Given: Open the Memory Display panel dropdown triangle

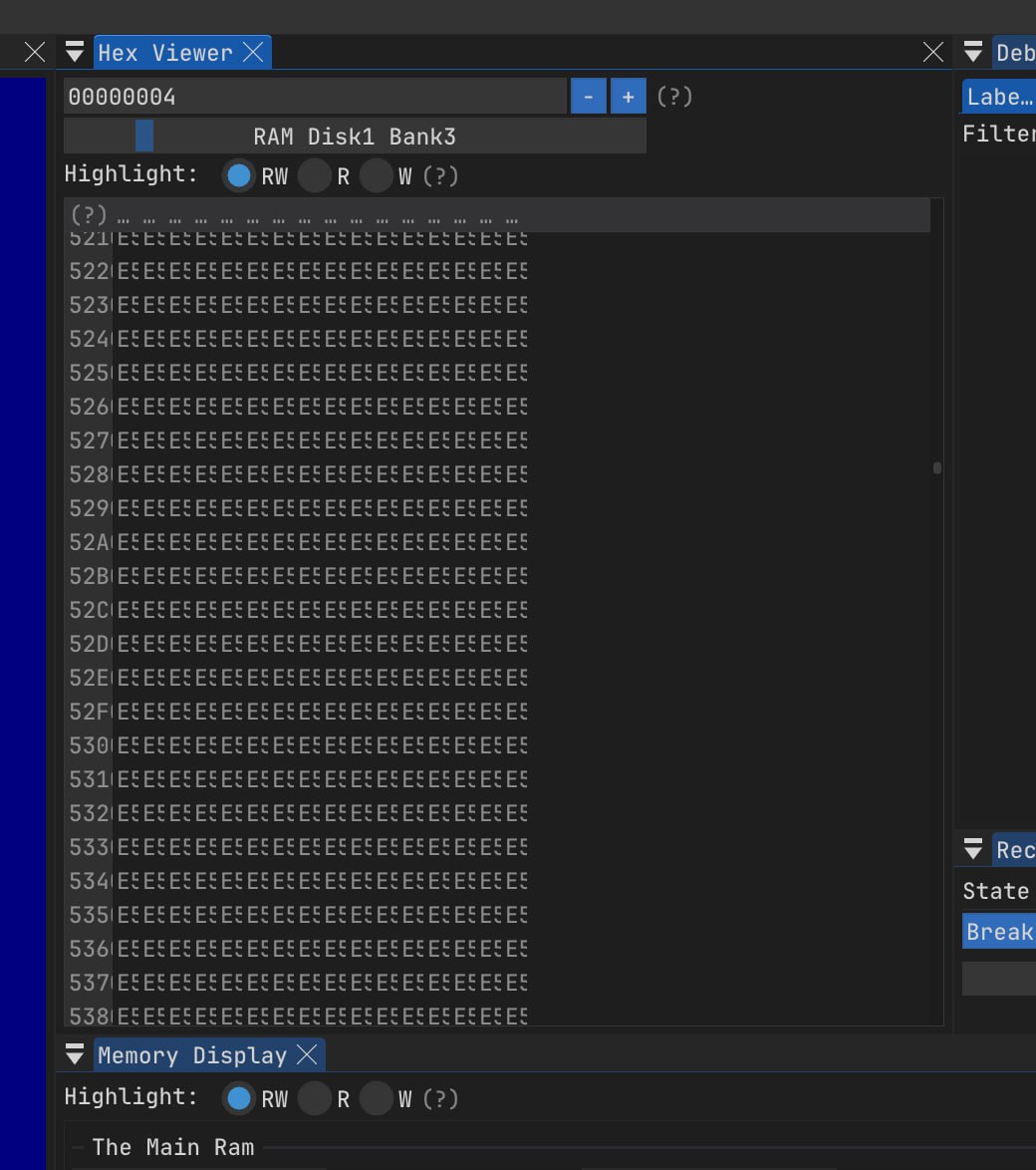Looking at the screenshot, I should click(75, 1055).
